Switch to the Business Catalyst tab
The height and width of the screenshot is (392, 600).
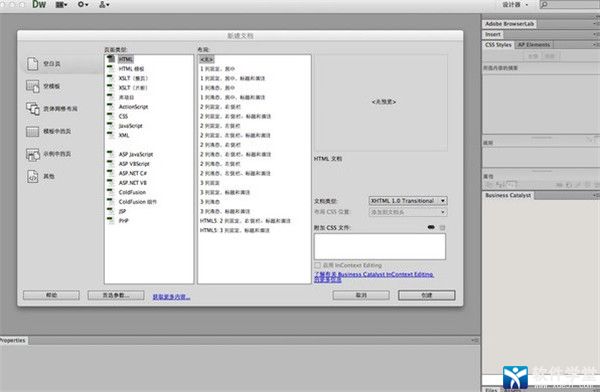(x=508, y=195)
